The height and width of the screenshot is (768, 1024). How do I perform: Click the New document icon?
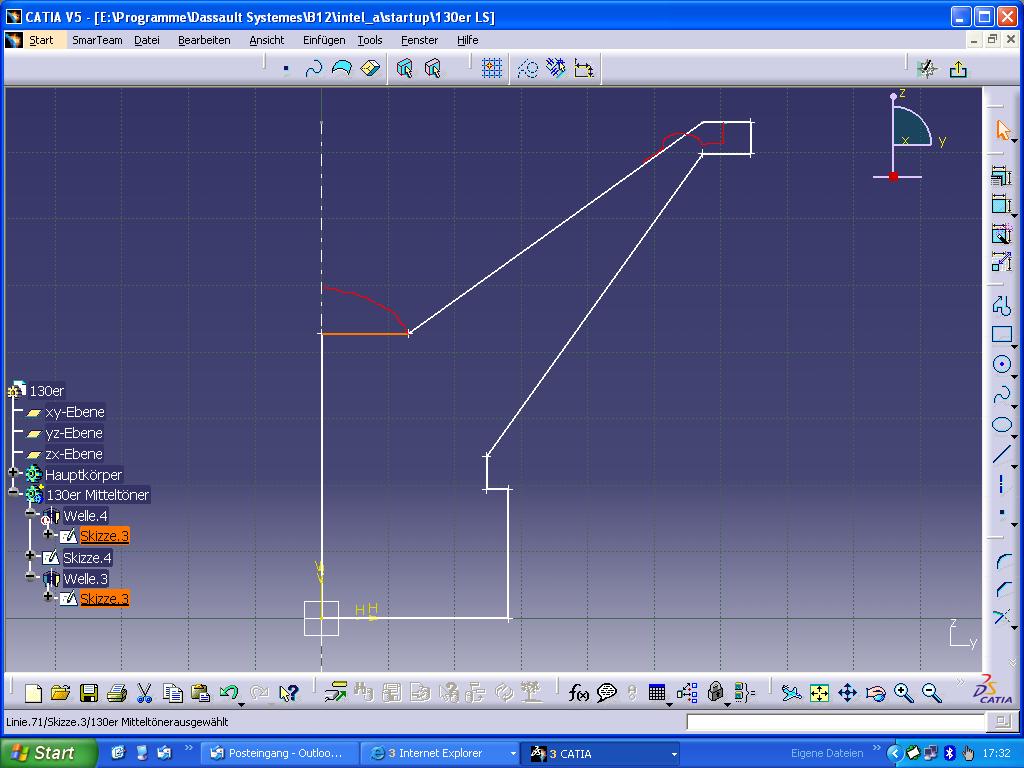(33, 693)
